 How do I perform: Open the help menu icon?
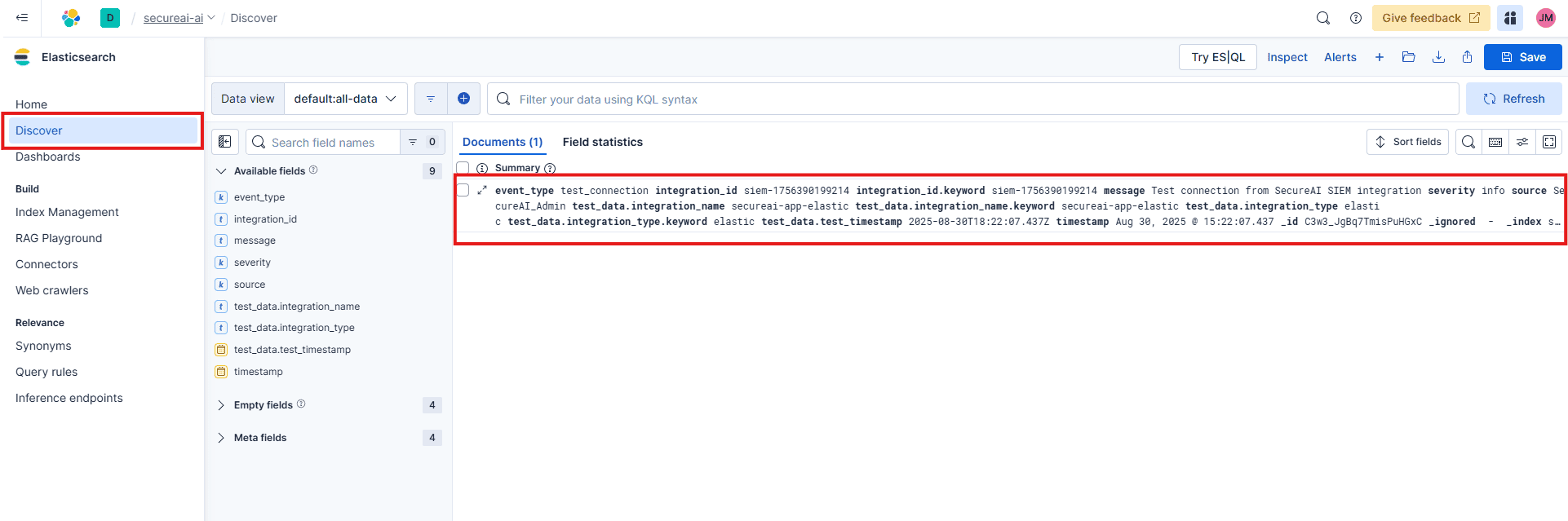(1356, 18)
